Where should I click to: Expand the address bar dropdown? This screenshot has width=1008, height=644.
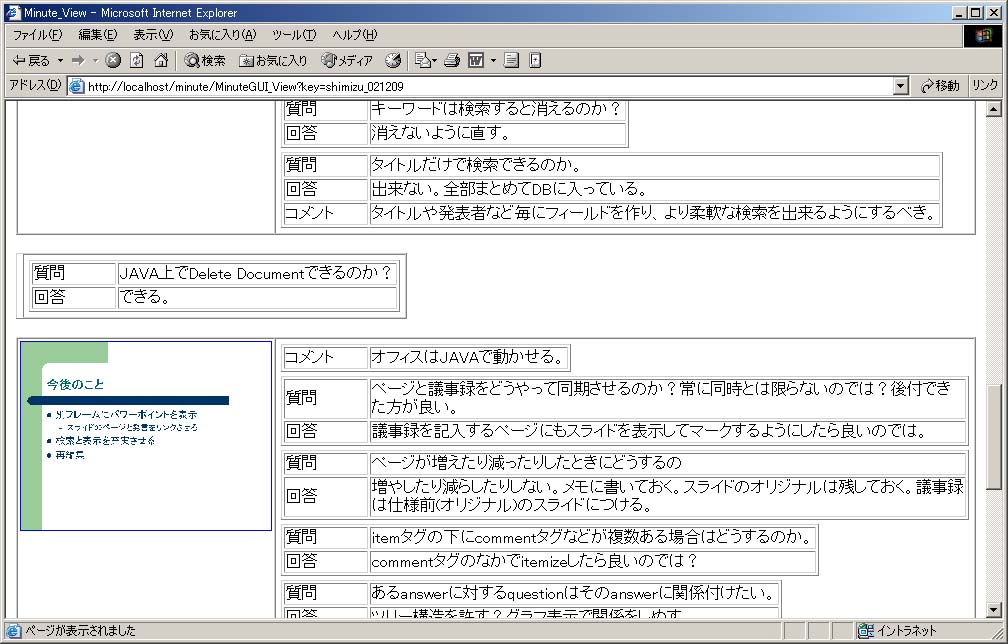pyautogui.click(x=901, y=86)
